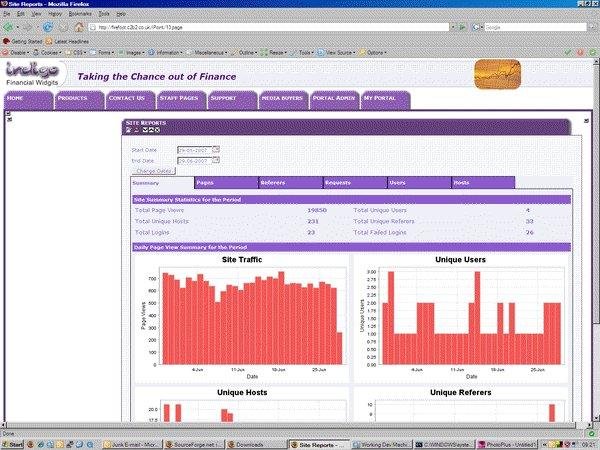Open the Cookies developer toolbar menu
This screenshot has width=600, height=450.
(46, 52)
